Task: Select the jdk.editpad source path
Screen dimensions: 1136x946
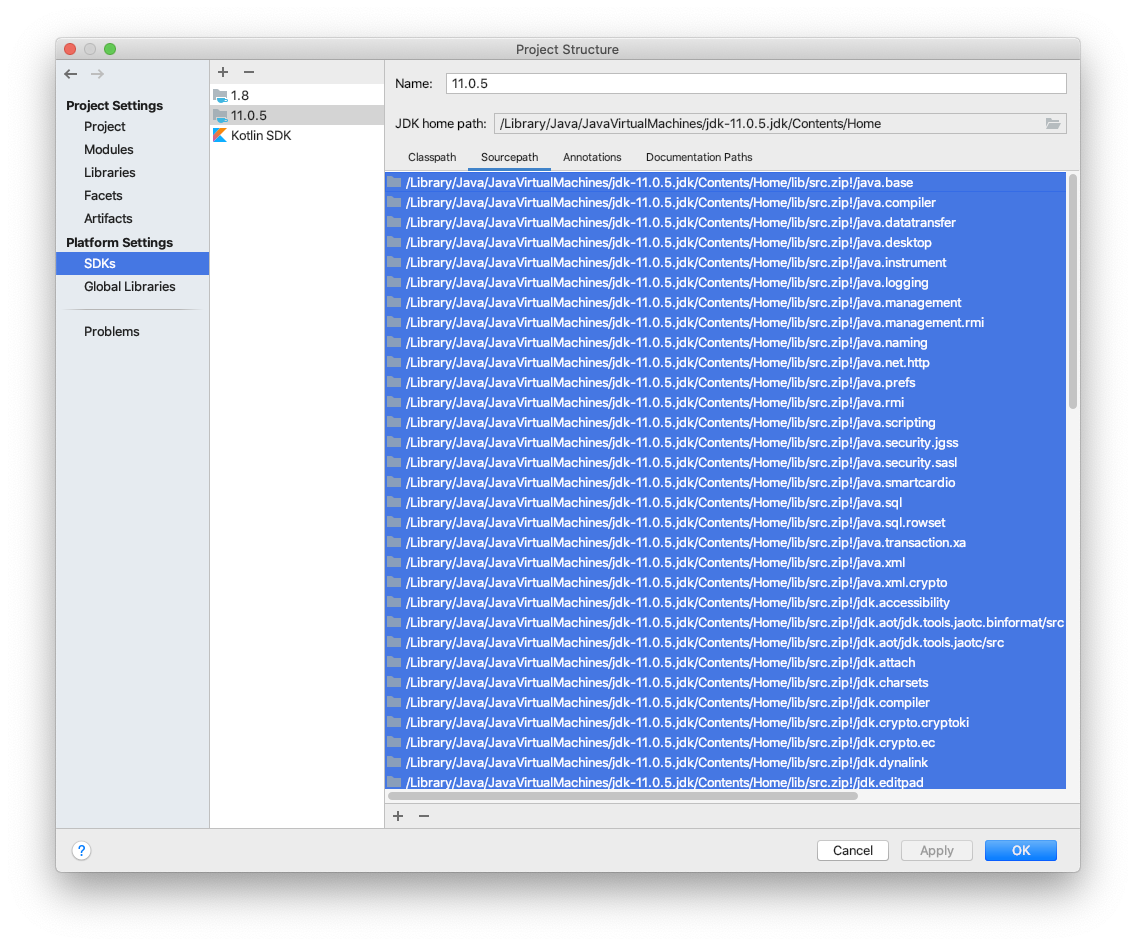Action: 725,782
